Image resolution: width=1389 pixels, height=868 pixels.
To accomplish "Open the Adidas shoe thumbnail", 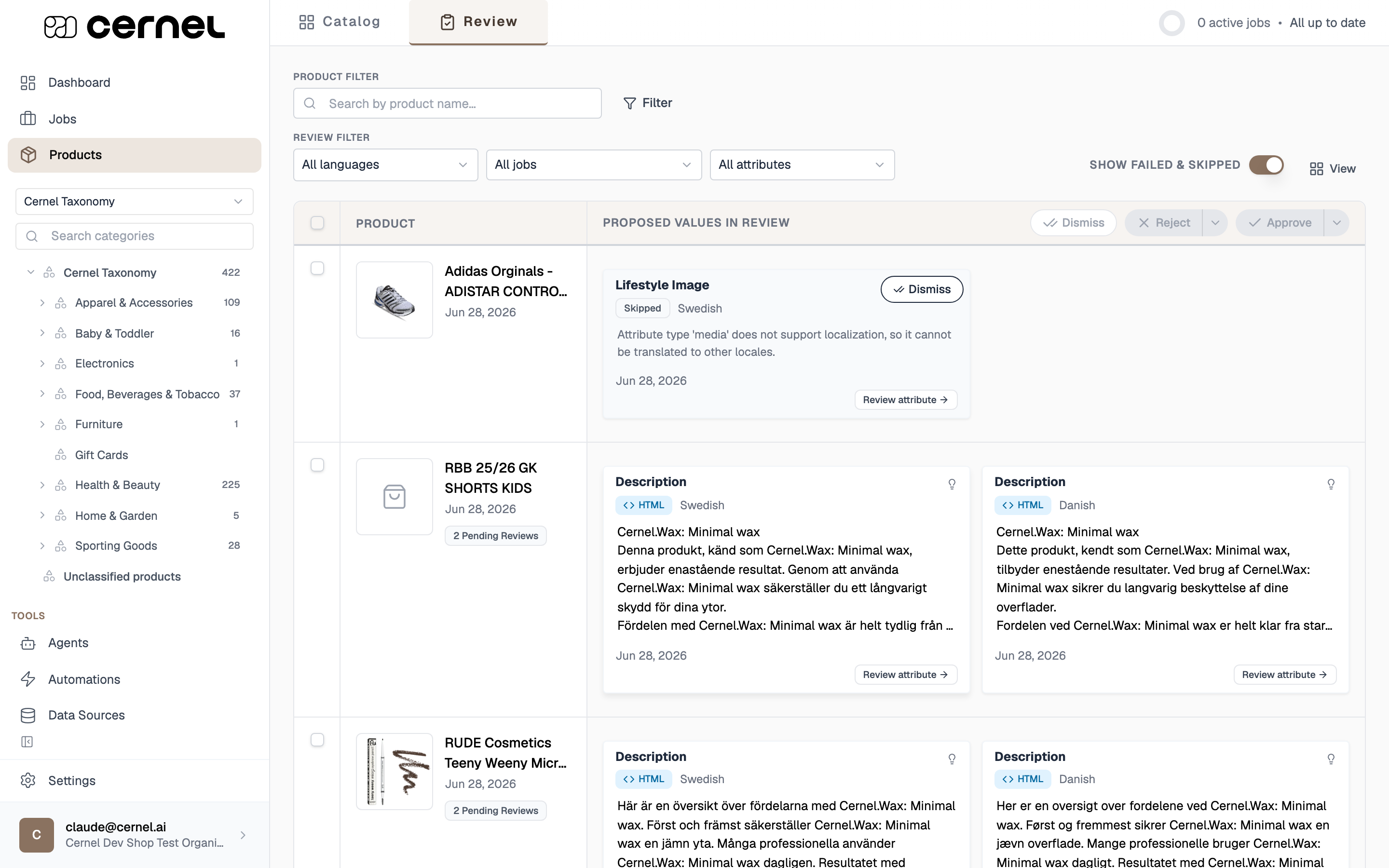I will pyautogui.click(x=395, y=299).
